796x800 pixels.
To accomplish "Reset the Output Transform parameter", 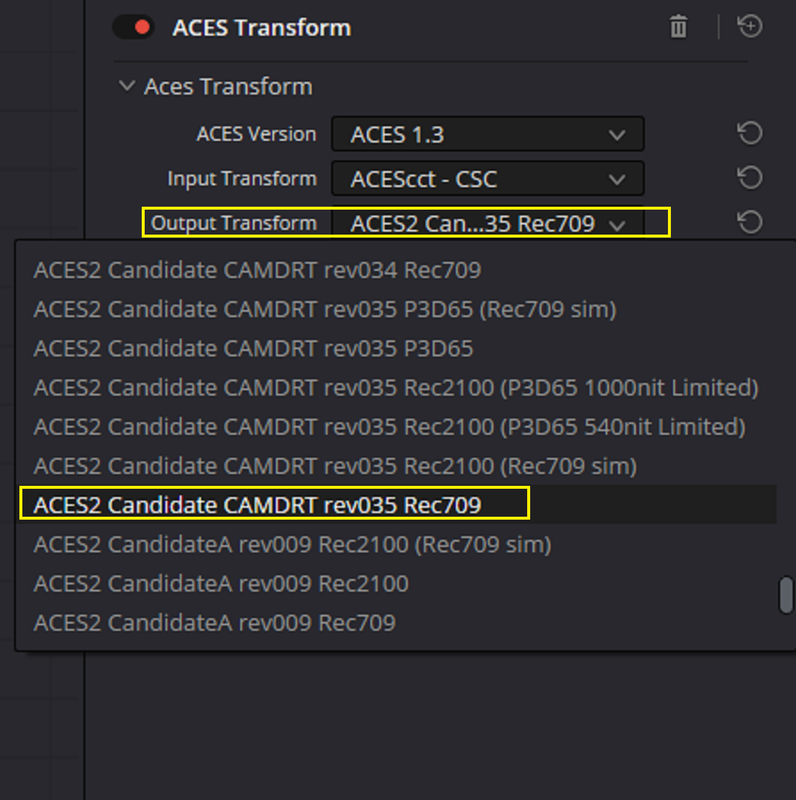I will coord(750,222).
